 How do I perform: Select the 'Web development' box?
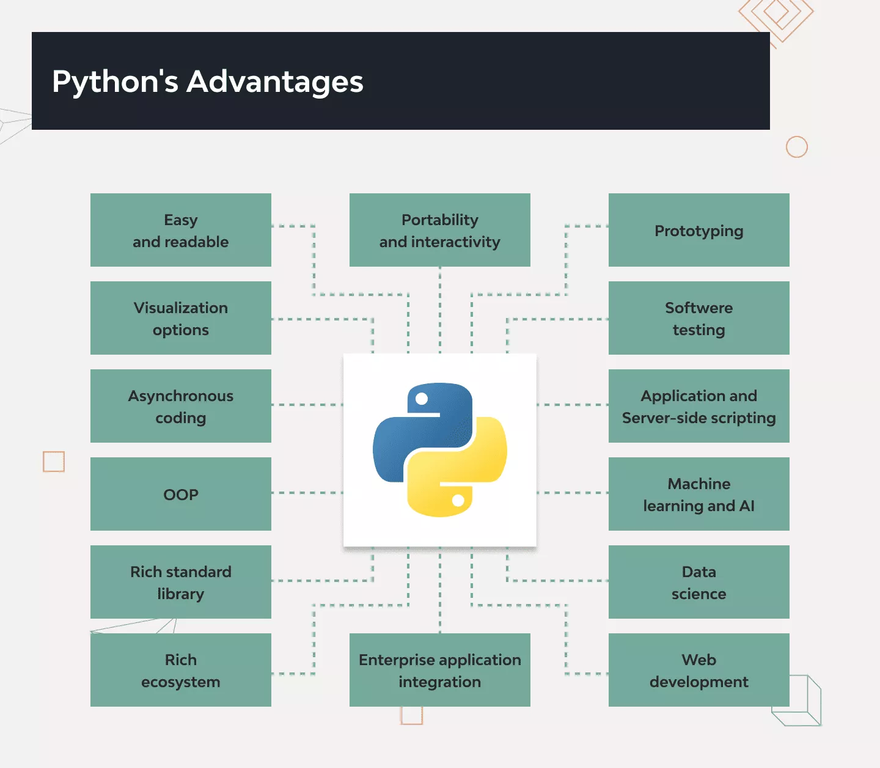[x=699, y=670]
